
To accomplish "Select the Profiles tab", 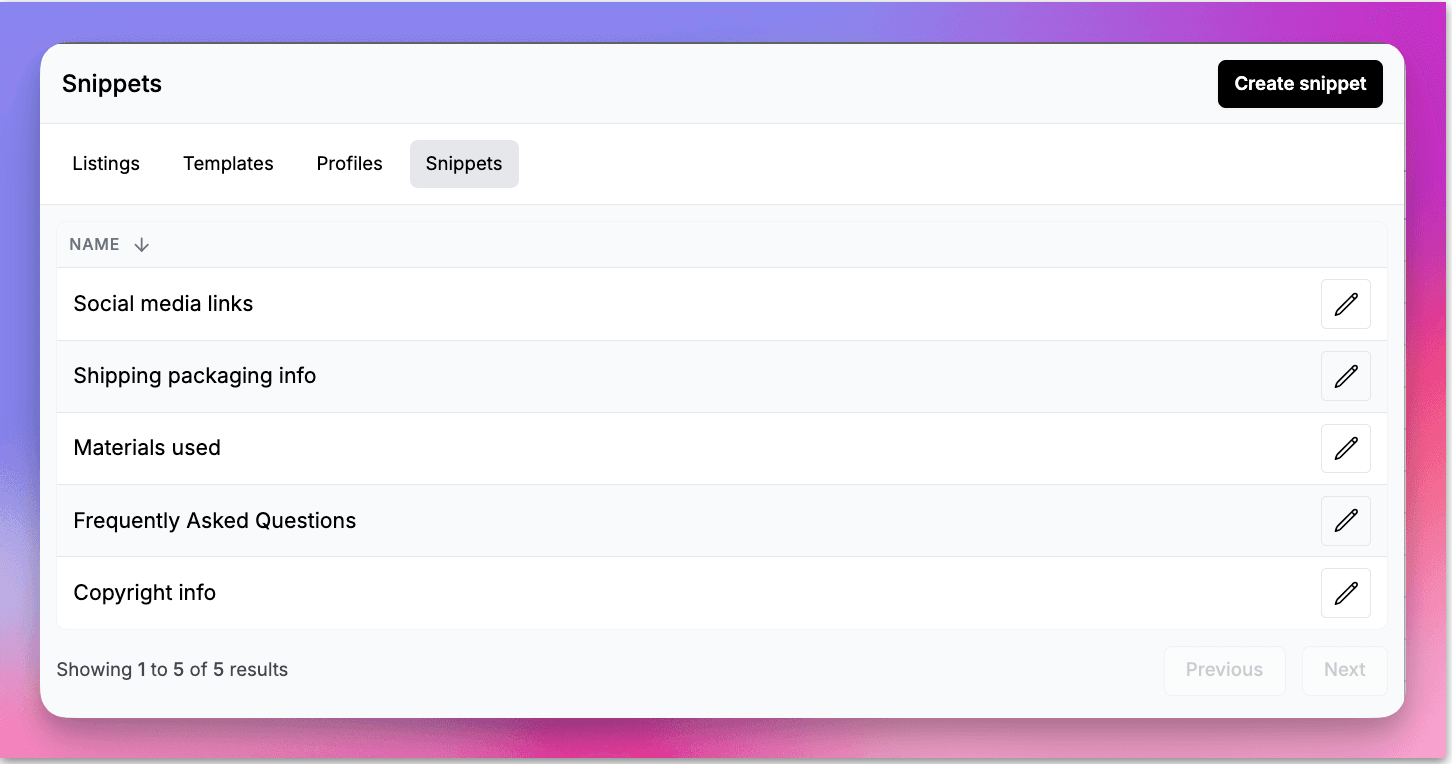I will coord(349,164).
